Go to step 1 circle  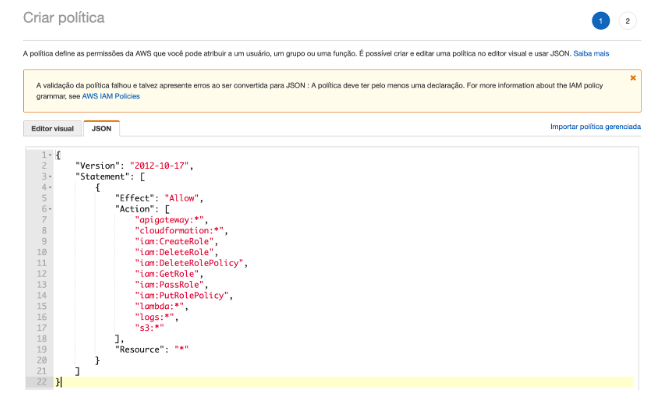[x=601, y=21]
